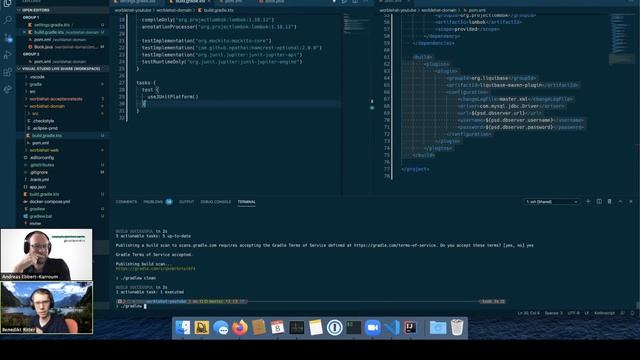Create a new terminal with the plus icon
The width and height of the screenshot is (640, 360).
point(588,202)
